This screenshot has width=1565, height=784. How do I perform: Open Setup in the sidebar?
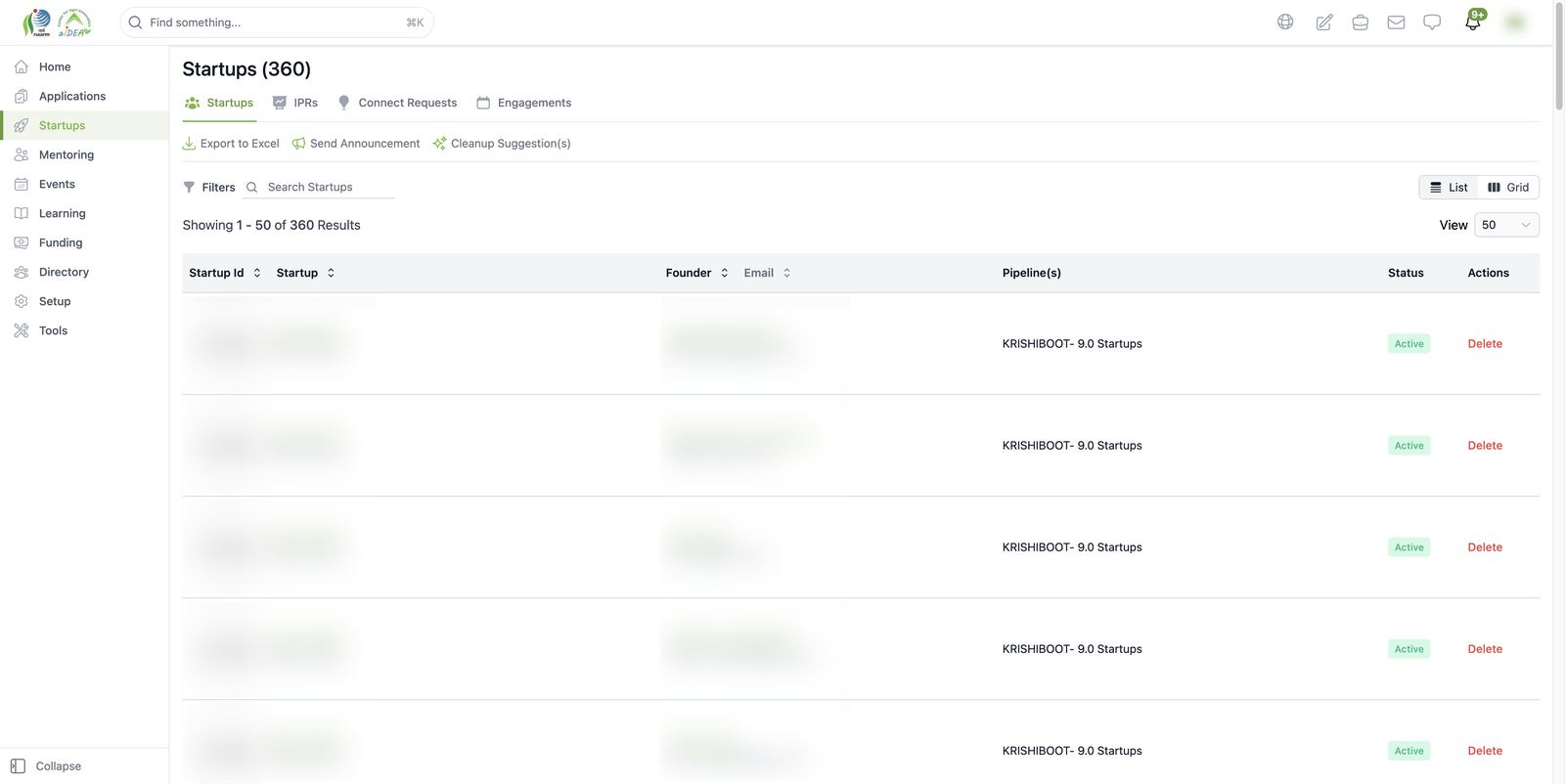(84, 301)
